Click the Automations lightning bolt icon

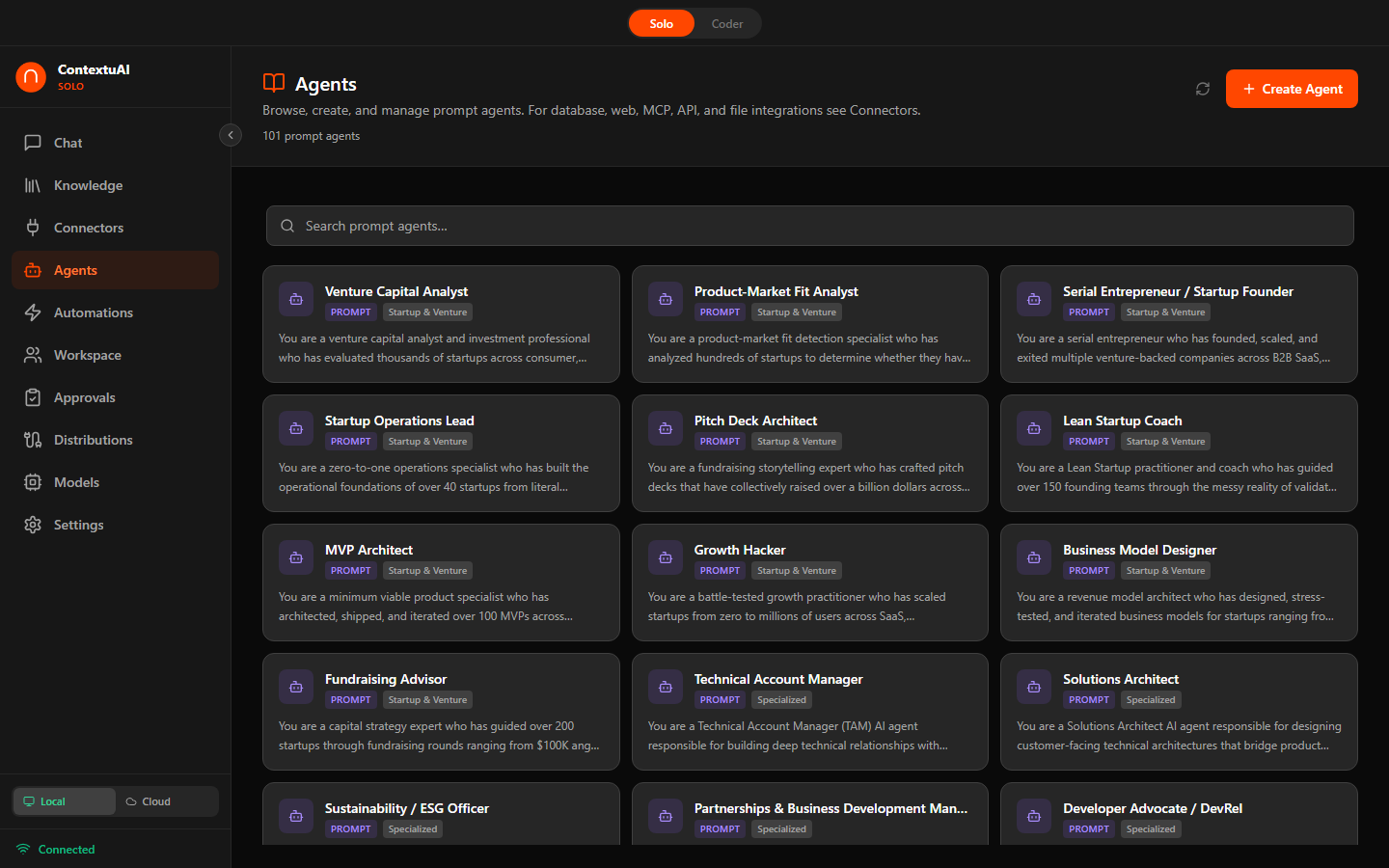[x=33, y=312]
